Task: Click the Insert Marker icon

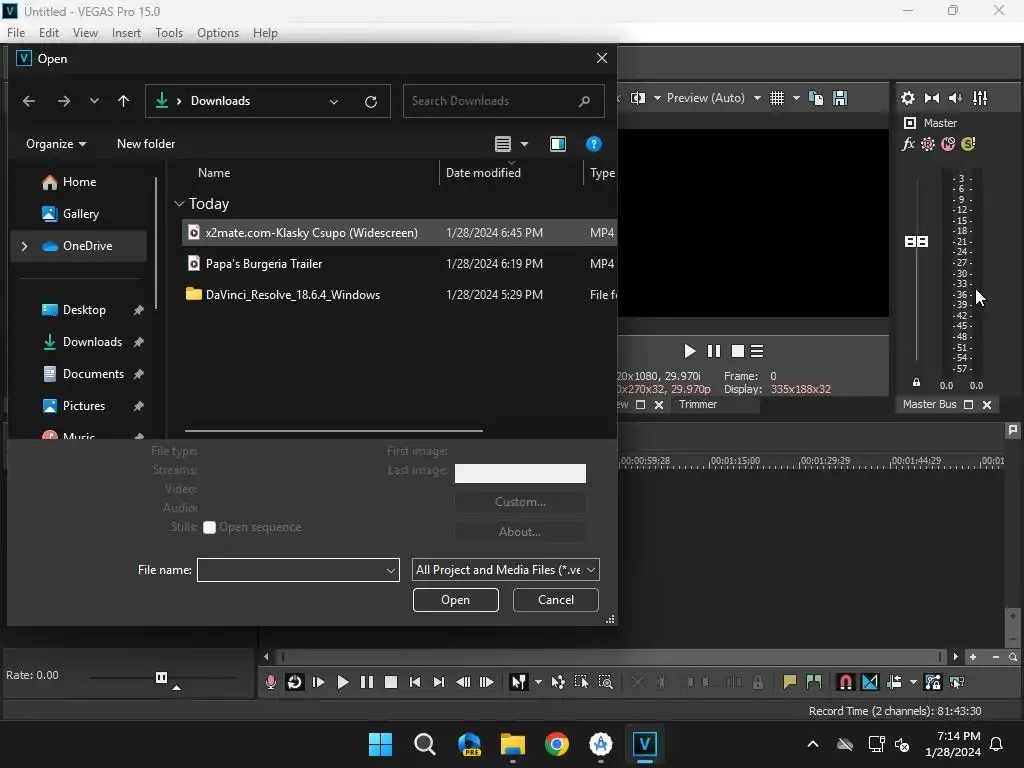Action: [x=790, y=682]
